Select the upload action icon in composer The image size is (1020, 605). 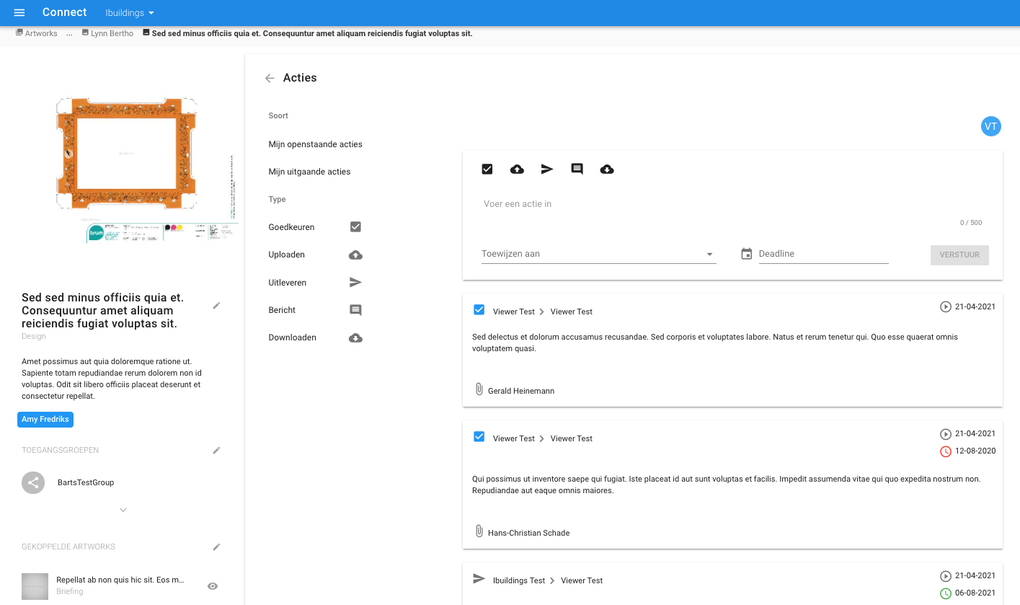click(517, 170)
